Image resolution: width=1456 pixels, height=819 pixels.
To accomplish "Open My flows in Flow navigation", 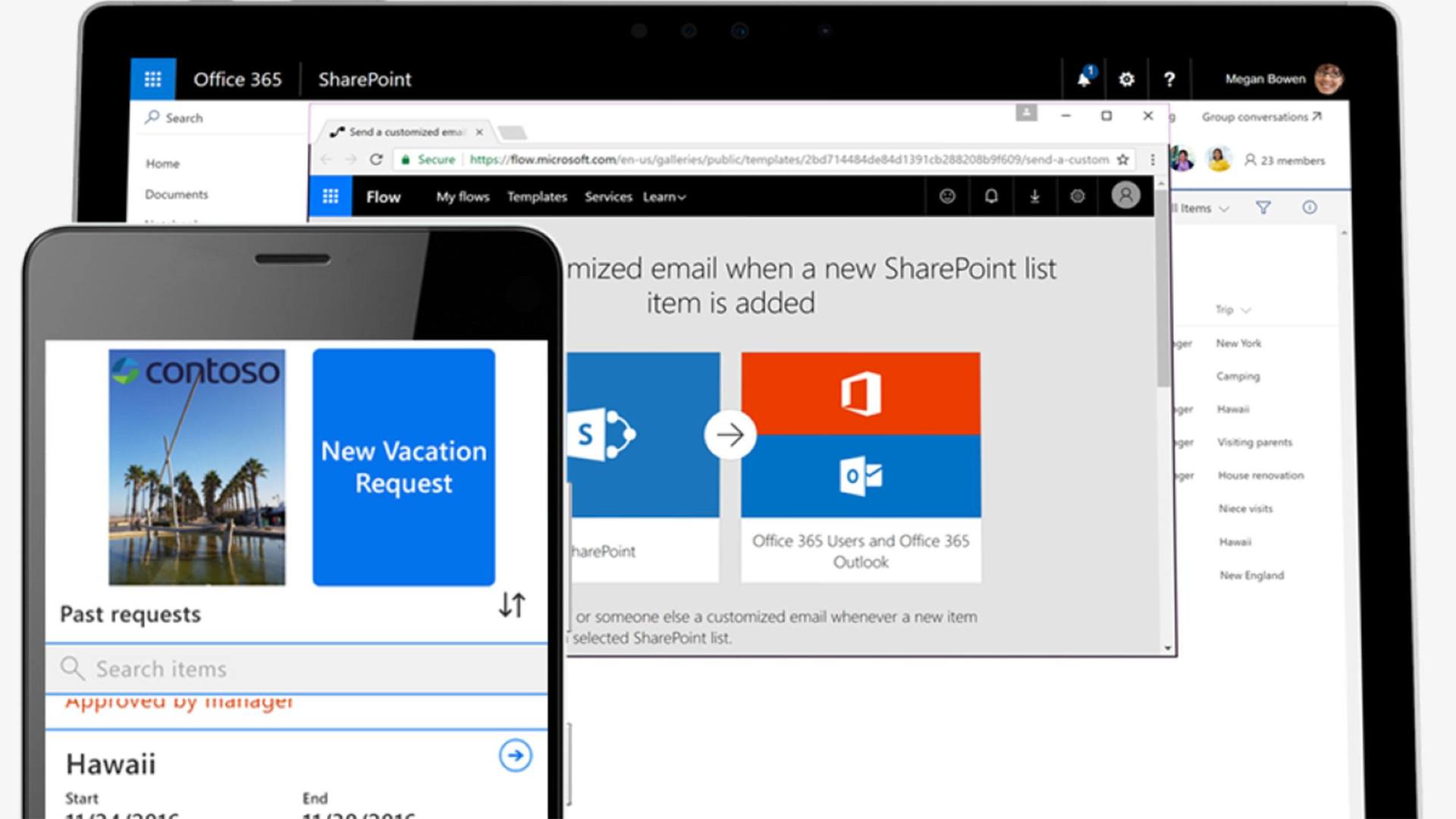I will (463, 197).
